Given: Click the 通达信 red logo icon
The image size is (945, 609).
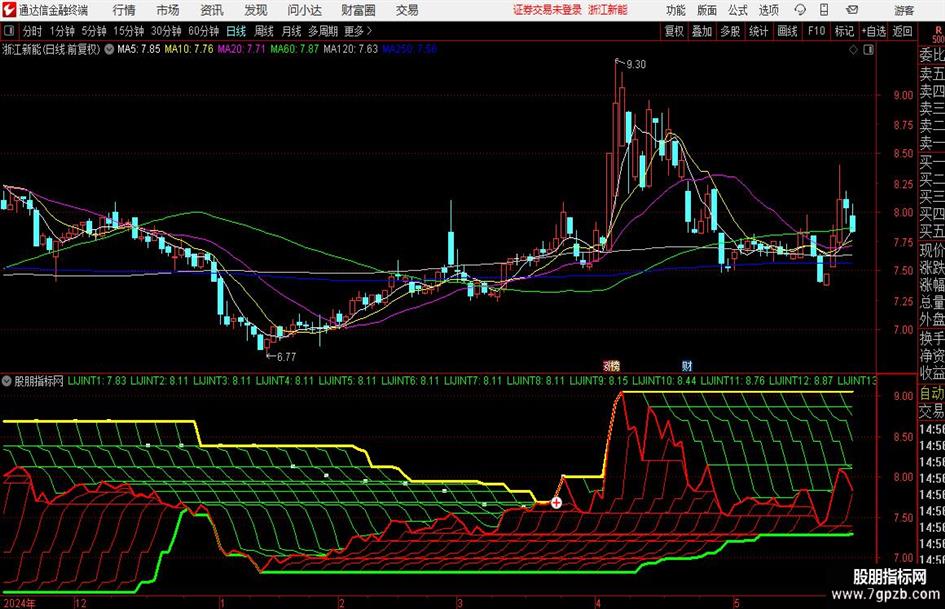Looking at the screenshot, I should pos(9,10).
